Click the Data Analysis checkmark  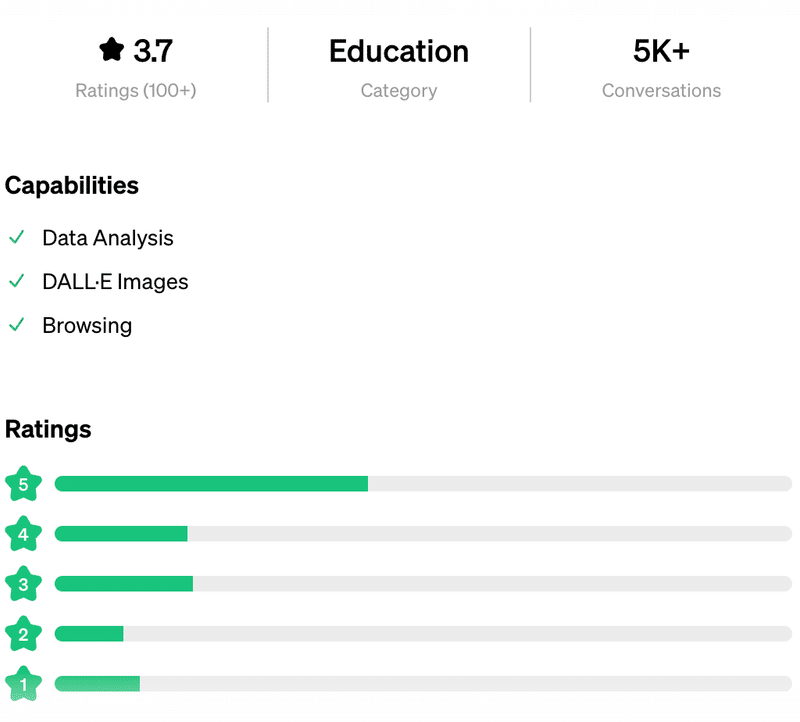click(16, 238)
